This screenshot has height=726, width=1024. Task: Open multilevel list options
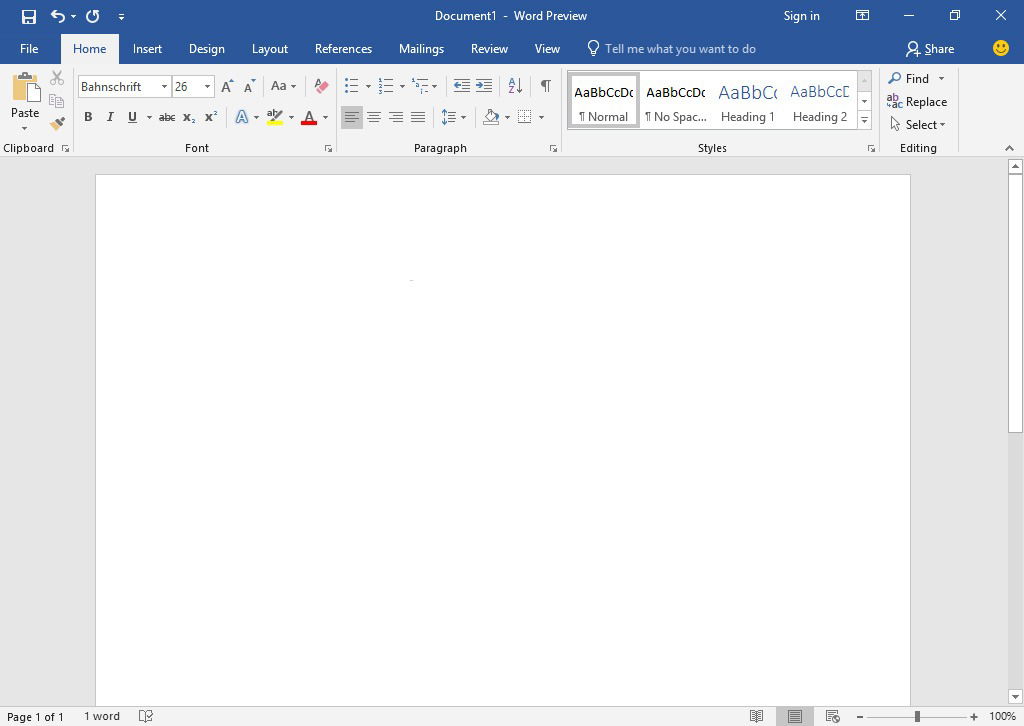(x=424, y=86)
